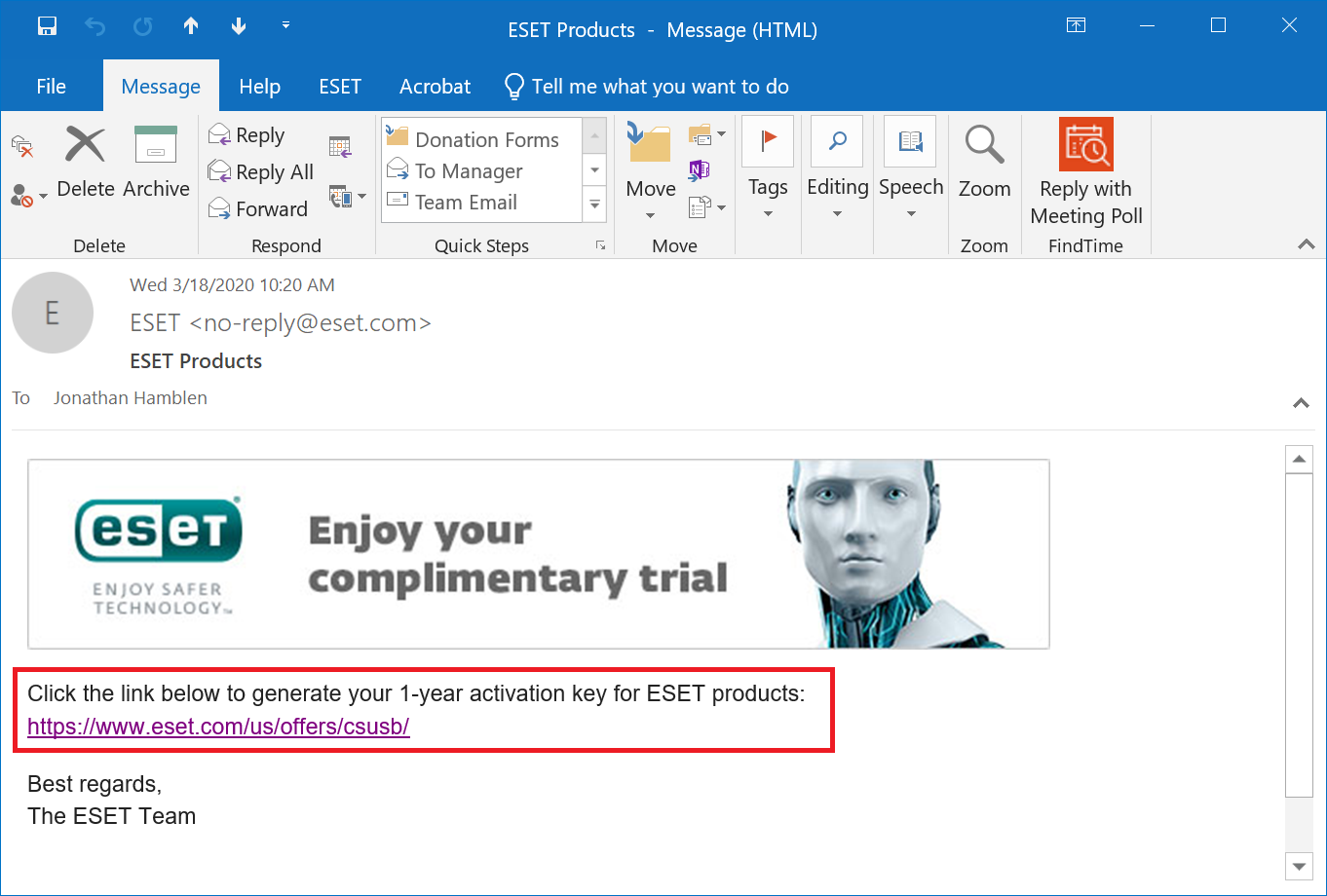Click the date Wed 3/18/2020 10:20 AM

click(x=232, y=285)
